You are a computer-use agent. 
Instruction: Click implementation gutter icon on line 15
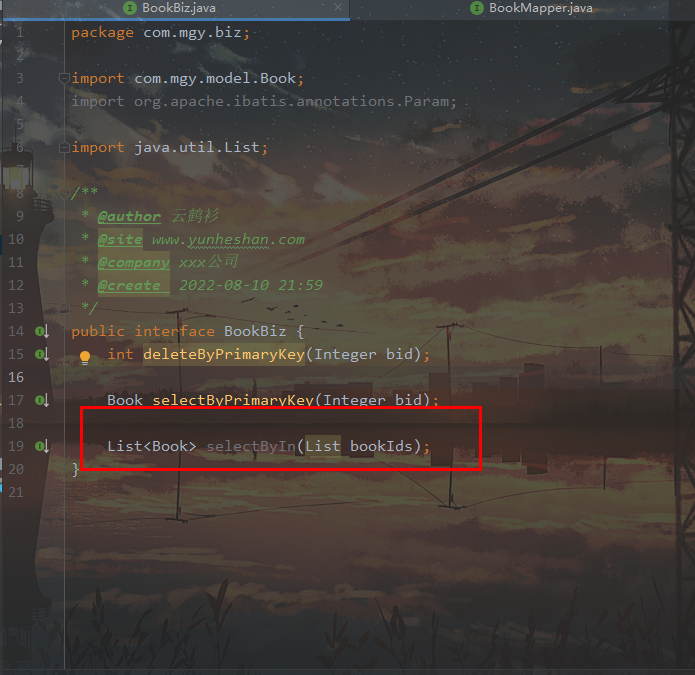tap(42, 354)
